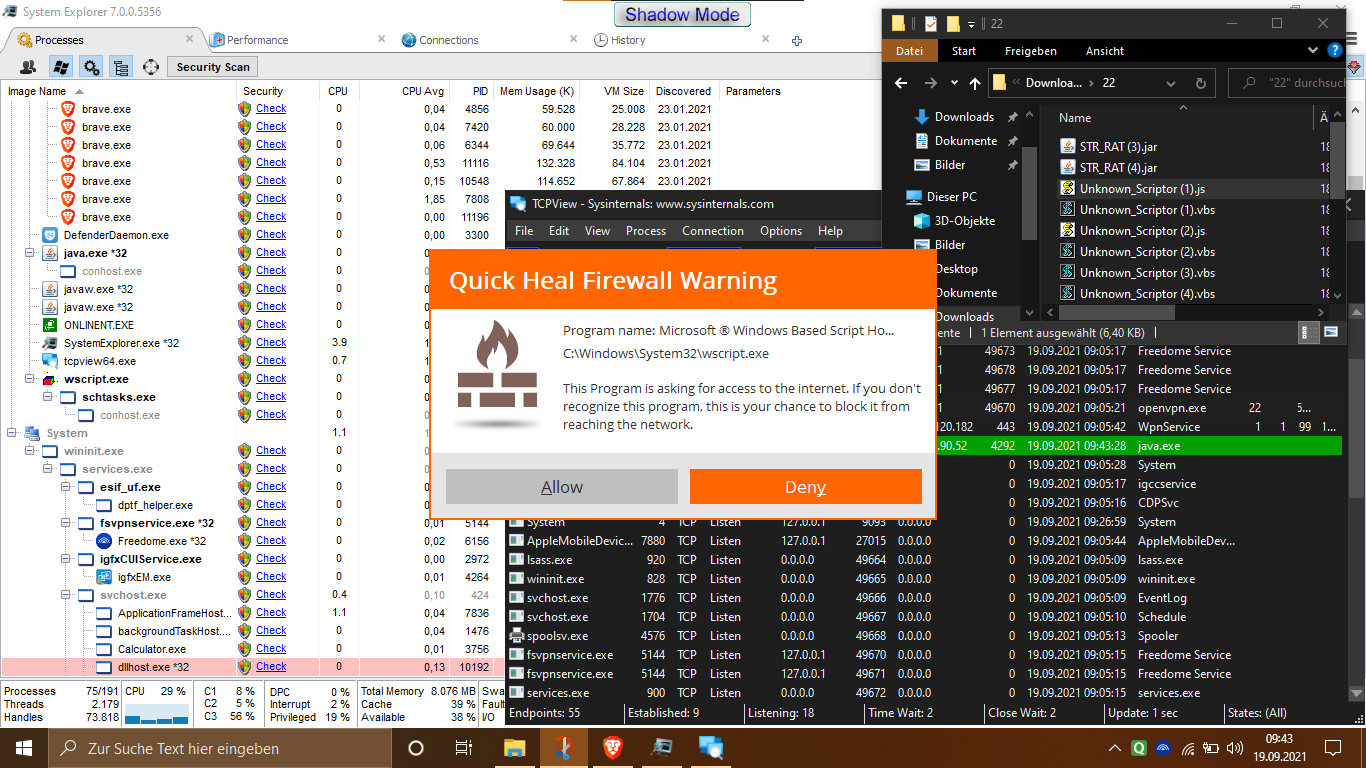Open the Process menu in TCPView

click(x=646, y=231)
